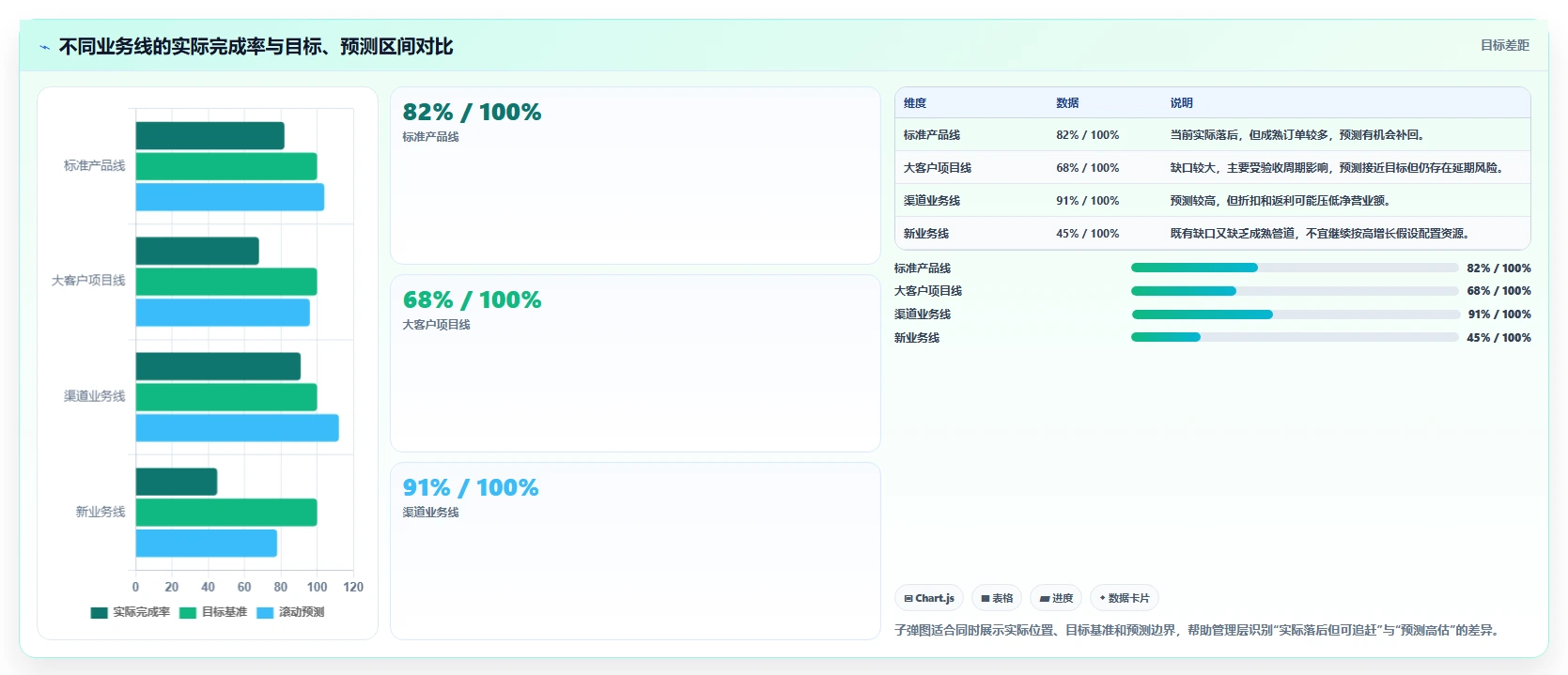Toggle 实际完成率 legend swatch in chart
Image resolution: width=1568 pixels, height=675 pixels.
(99, 612)
